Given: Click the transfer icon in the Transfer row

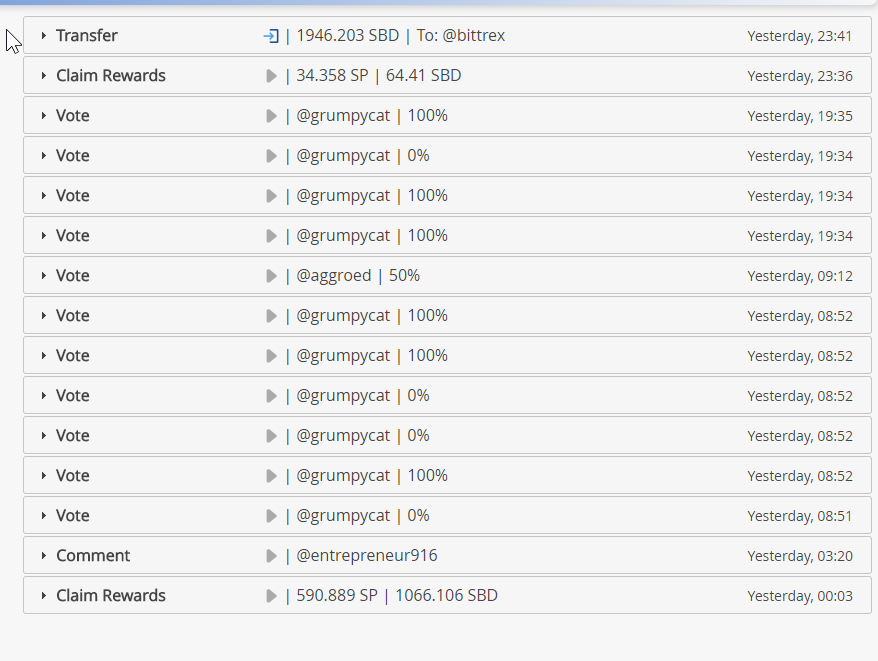Looking at the screenshot, I should tap(271, 36).
